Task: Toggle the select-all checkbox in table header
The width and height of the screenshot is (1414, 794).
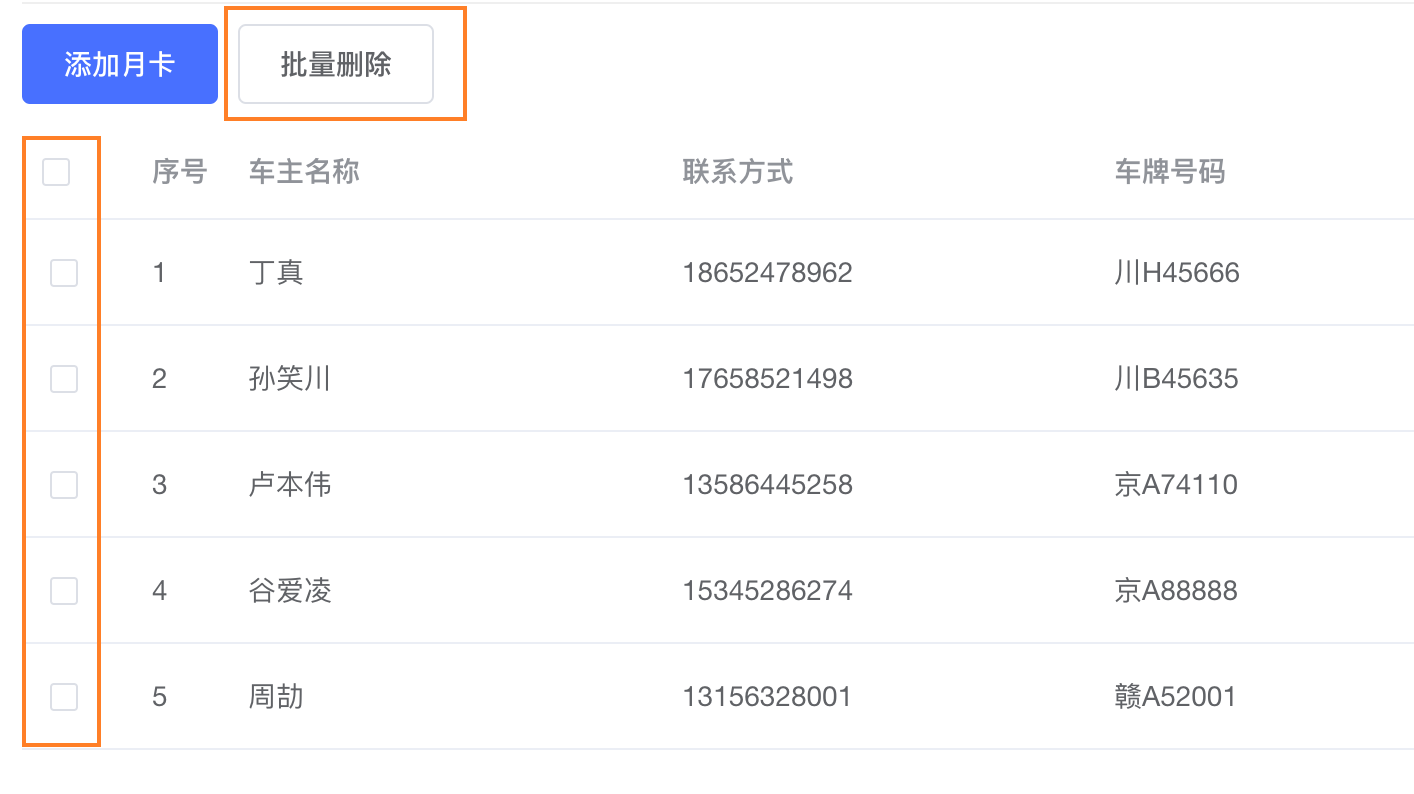Action: click(56, 172)
